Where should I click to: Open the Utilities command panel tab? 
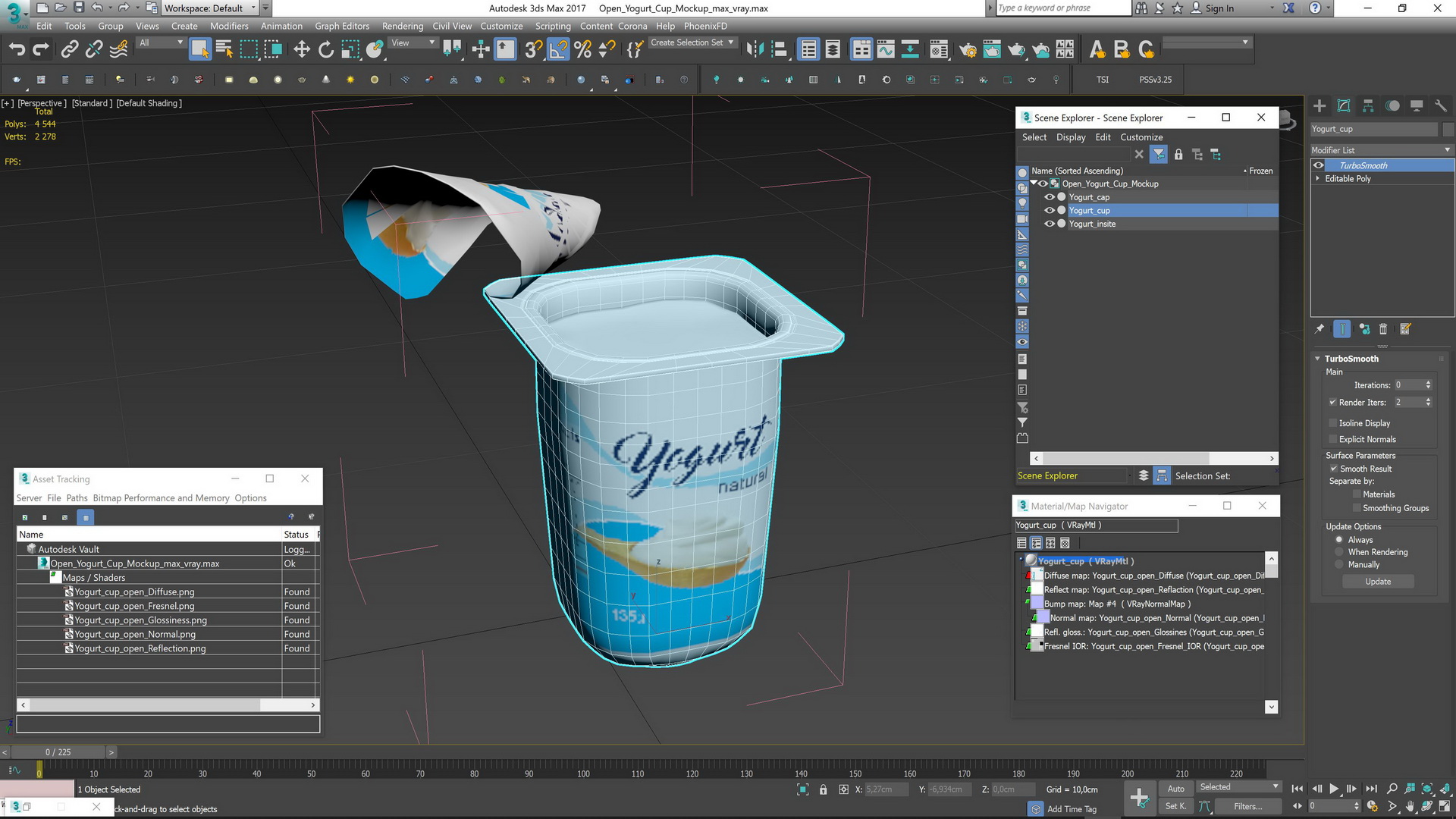[1441, 106]
